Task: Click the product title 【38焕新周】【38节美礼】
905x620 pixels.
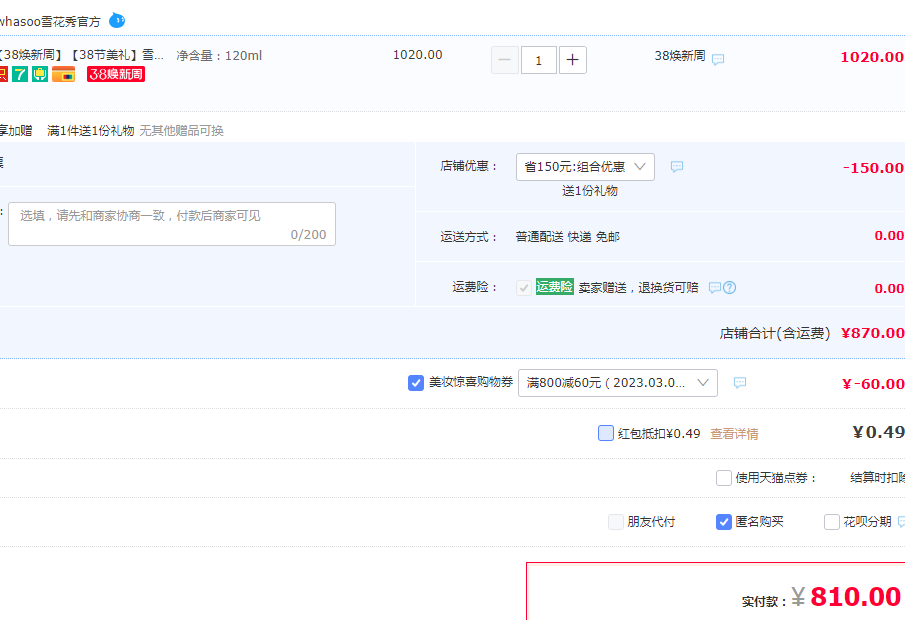Action: [81, 55]
